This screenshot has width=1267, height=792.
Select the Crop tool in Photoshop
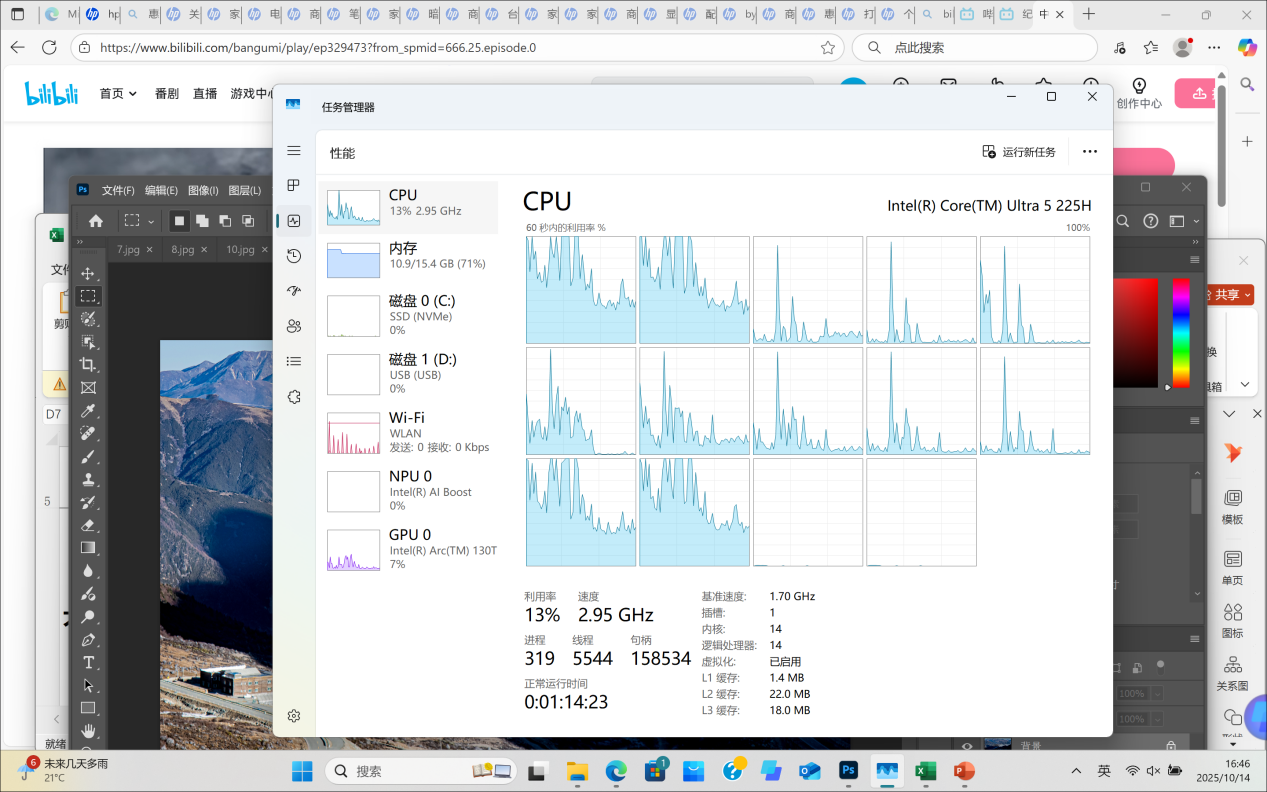(88, 365)
